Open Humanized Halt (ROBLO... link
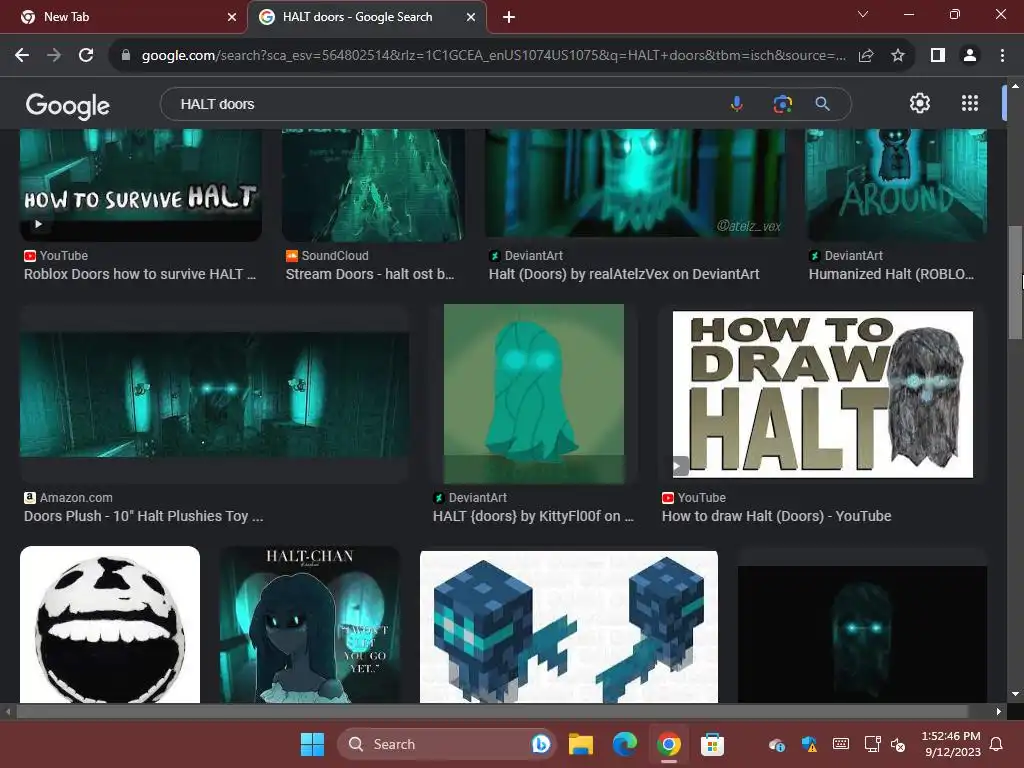The height and width of the screenshot is (768, 1024). point(891,274)
